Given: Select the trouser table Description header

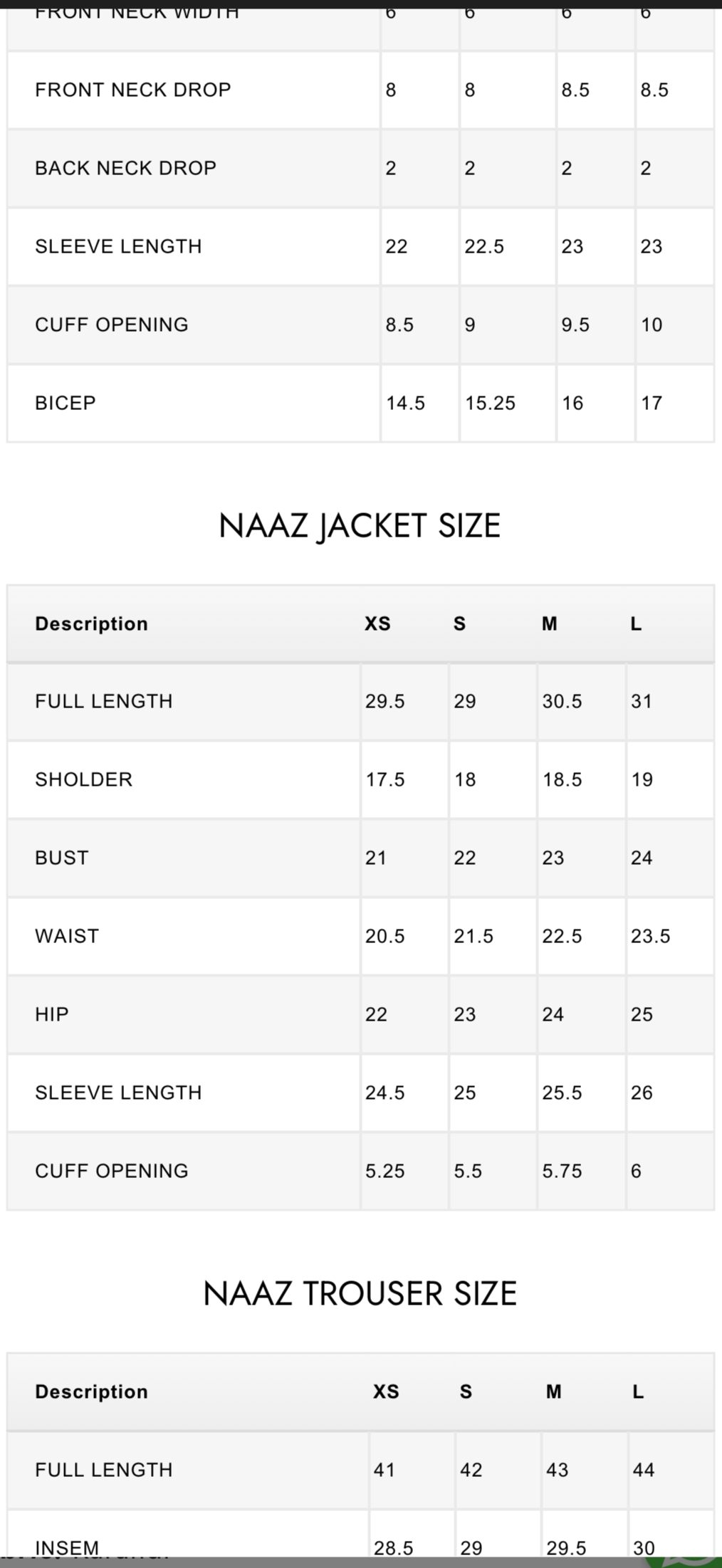Looking at the screenshot, I should point(92,1391).
